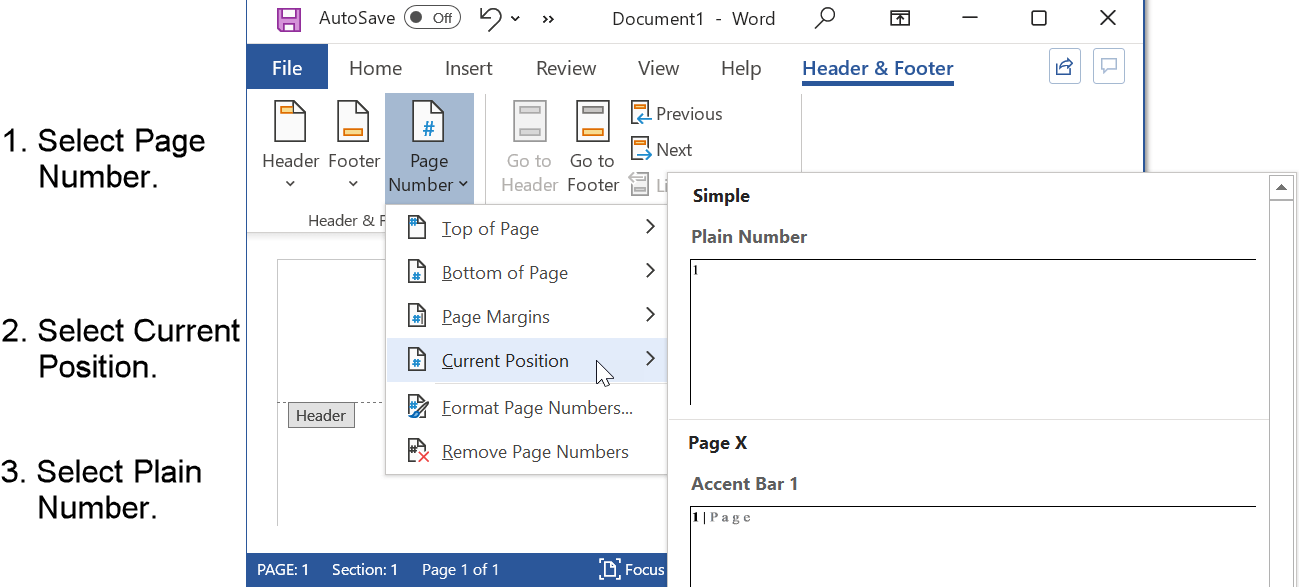
Task: Switch to the Insert tab
Action: click(x=468, y=68)
